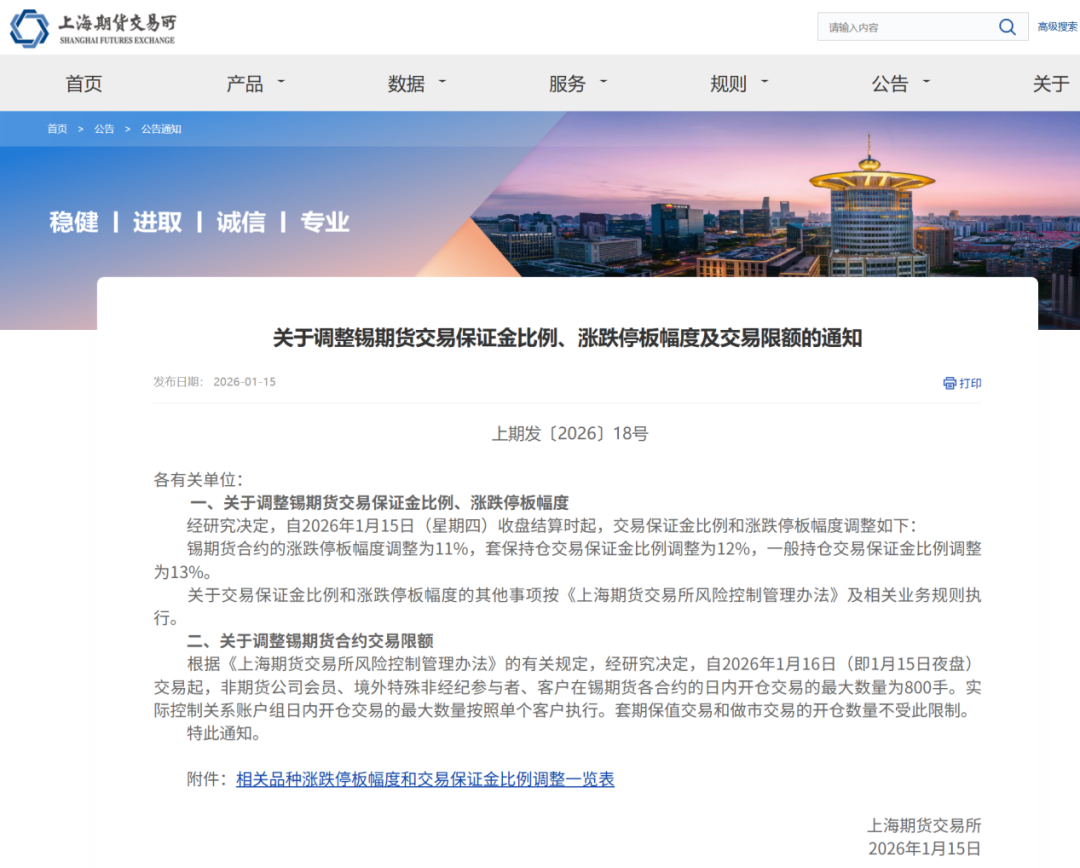The width and height of the screenshot is (1080, 868).
Task: Click the publish date 2026-01-15
Action: point(245,382)
